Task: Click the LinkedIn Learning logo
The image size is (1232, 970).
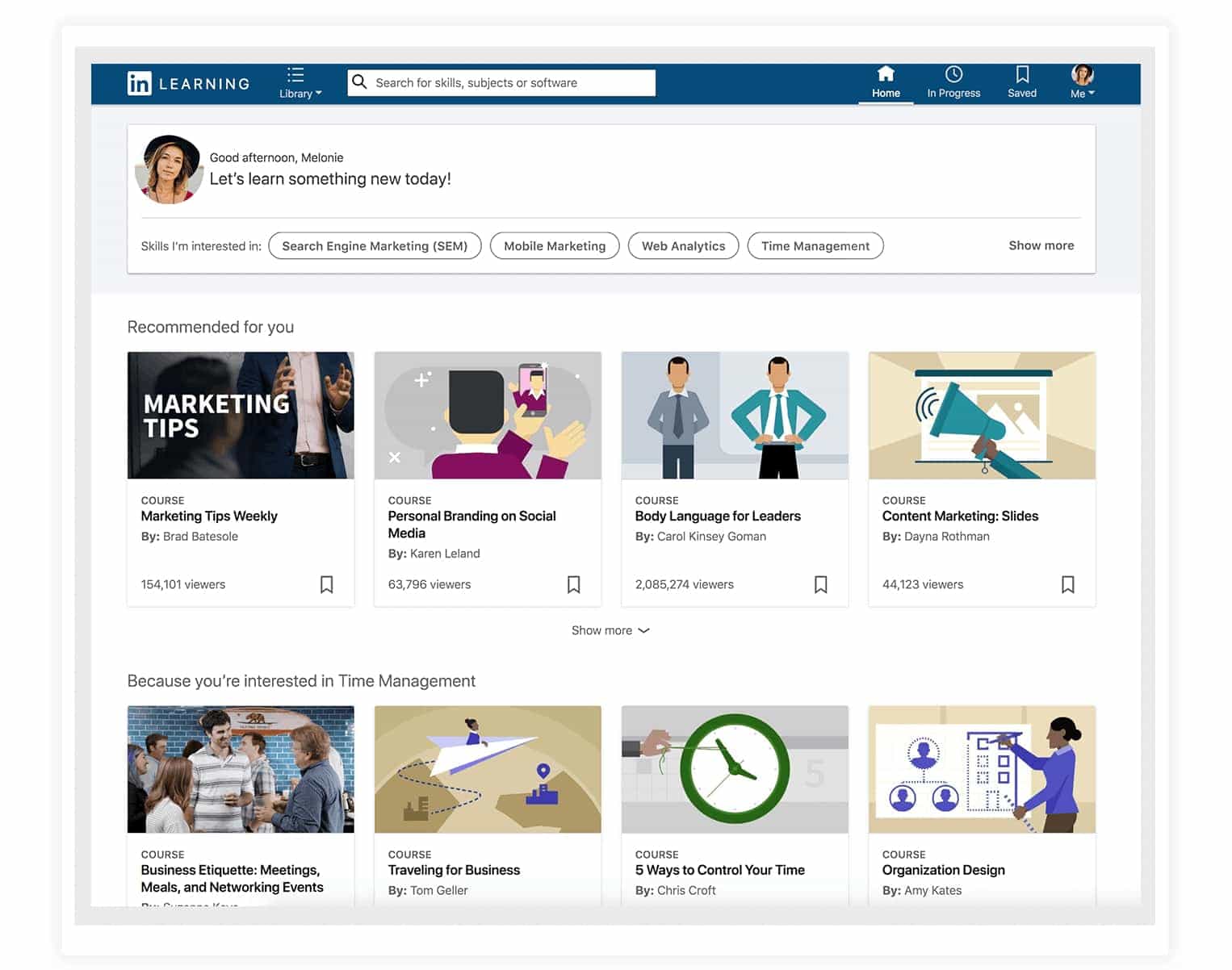Action: [x=188, y=83]
